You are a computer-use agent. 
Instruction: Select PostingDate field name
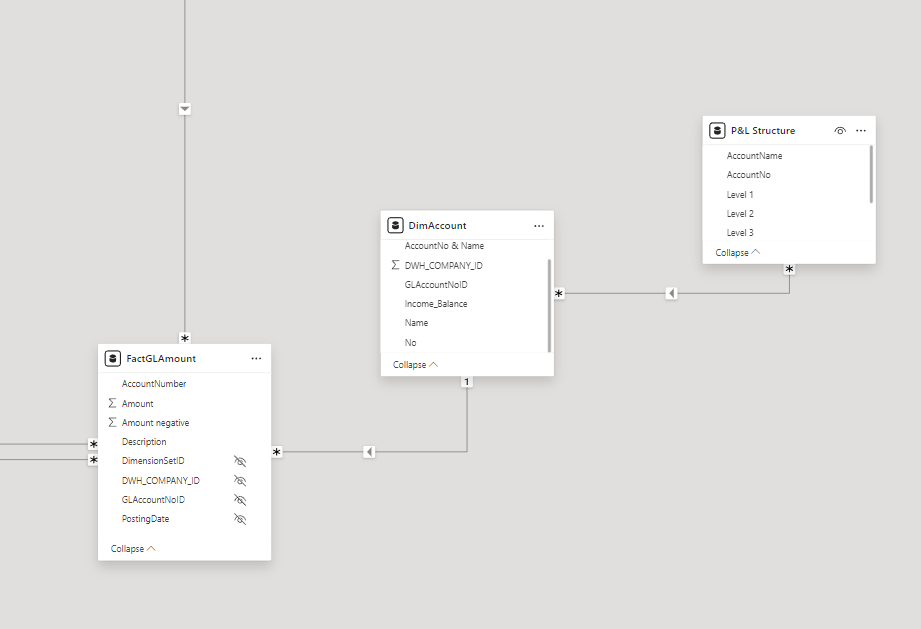pyautogui.click(x=145, y=519)
